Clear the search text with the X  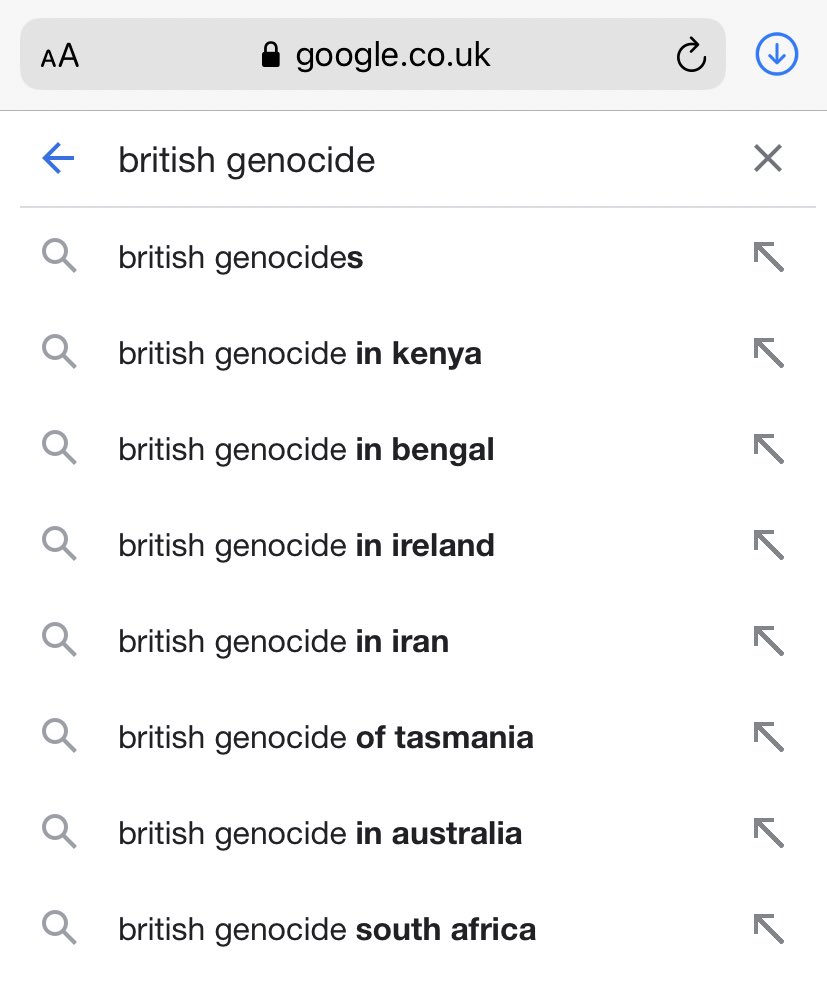[x=768, y=158]
